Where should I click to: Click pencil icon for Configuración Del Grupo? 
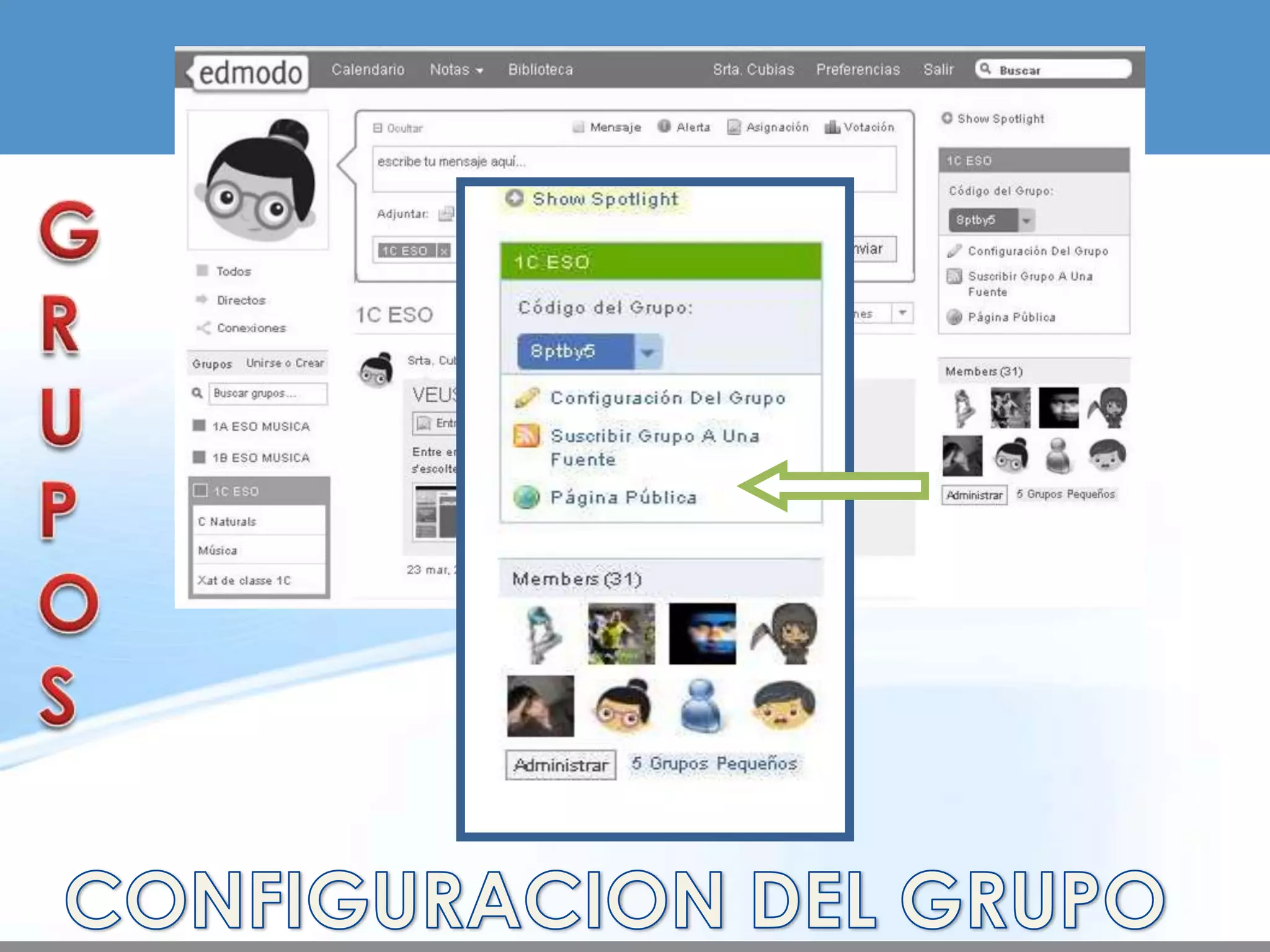pyautogui.click(x=526, y=398)
